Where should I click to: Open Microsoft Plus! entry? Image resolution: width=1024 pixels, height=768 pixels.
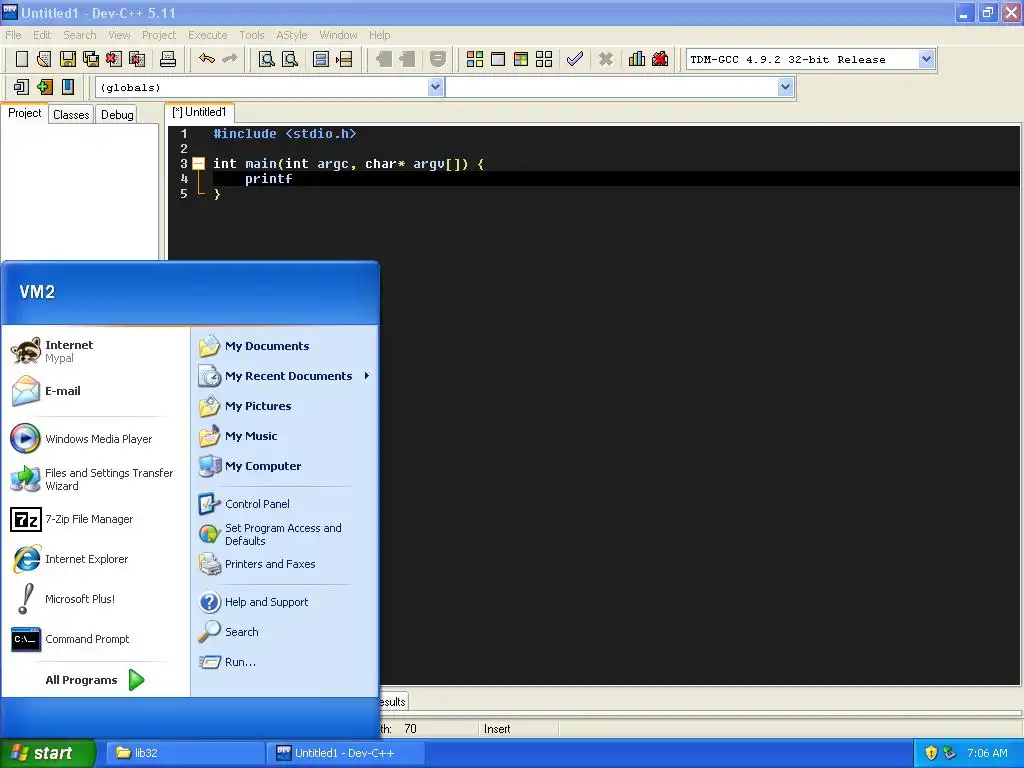[x=95, y=599]
